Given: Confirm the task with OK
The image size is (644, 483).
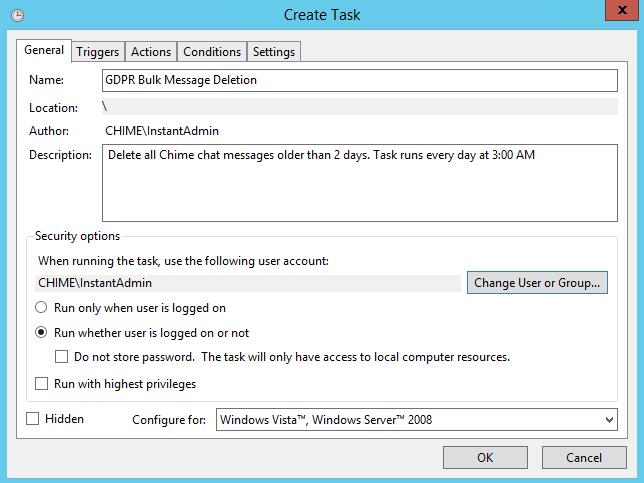Looking at the screenshot, I should click(x=485, y=458).
